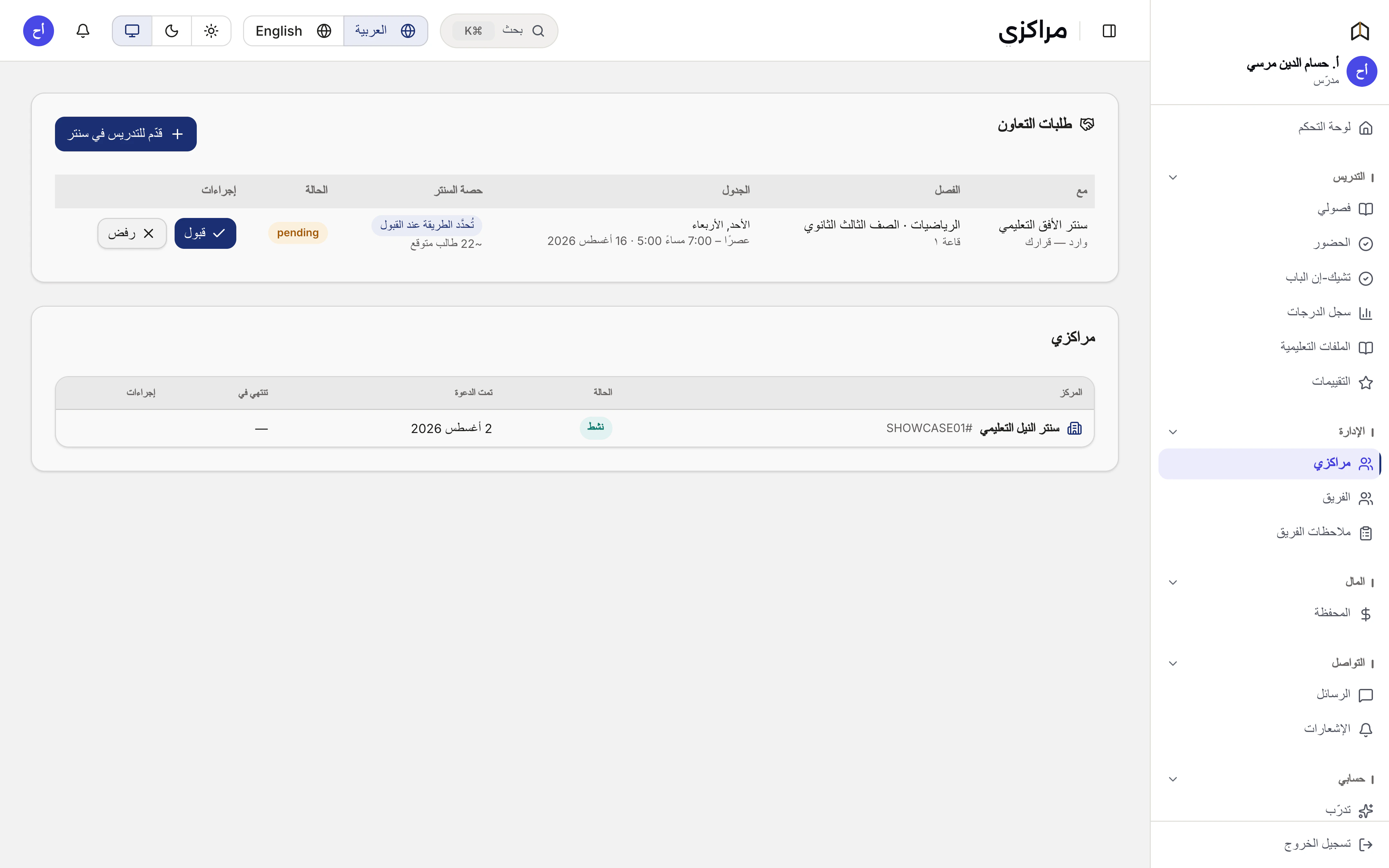Switch the language to English
The height and width of the screenshot is (868, 1389).
pos(293,31)
